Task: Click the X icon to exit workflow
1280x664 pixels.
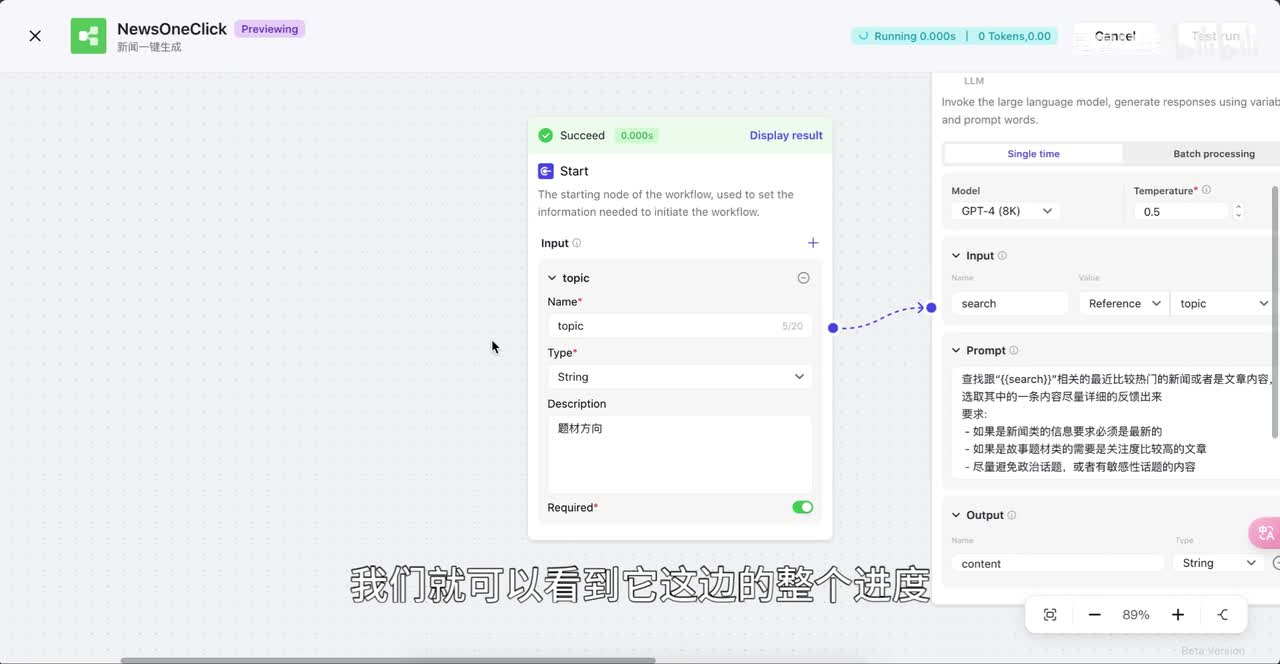Action: coord(35,36)
